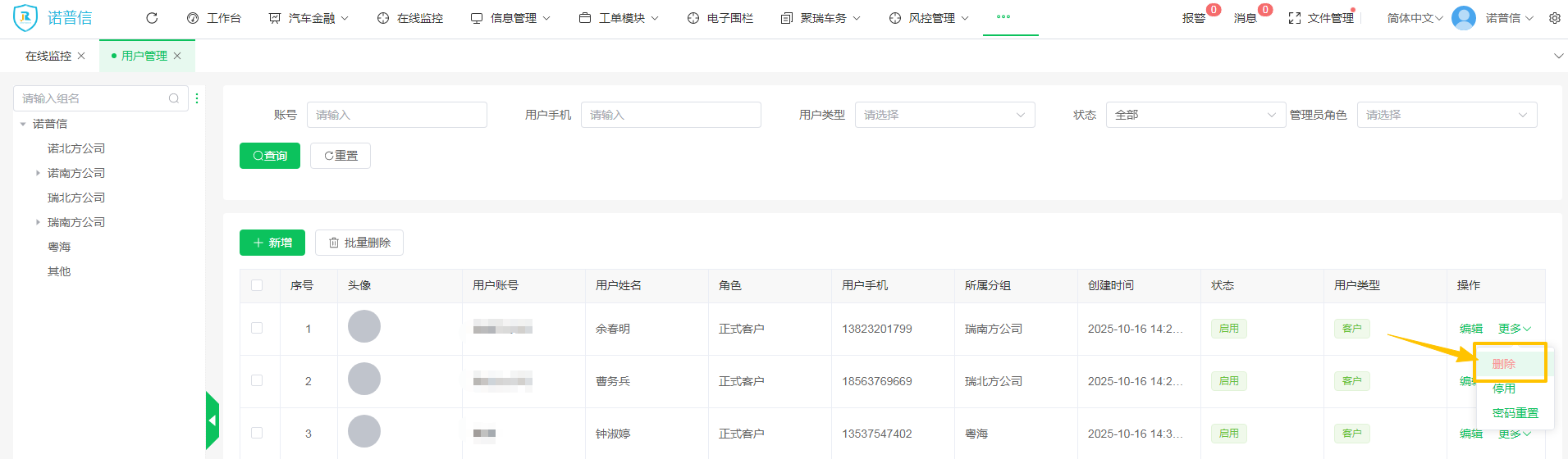Collapse sidebar with green arrow handle
Viewport: 1568px width, 459px height.
click(x=213, y=420)
